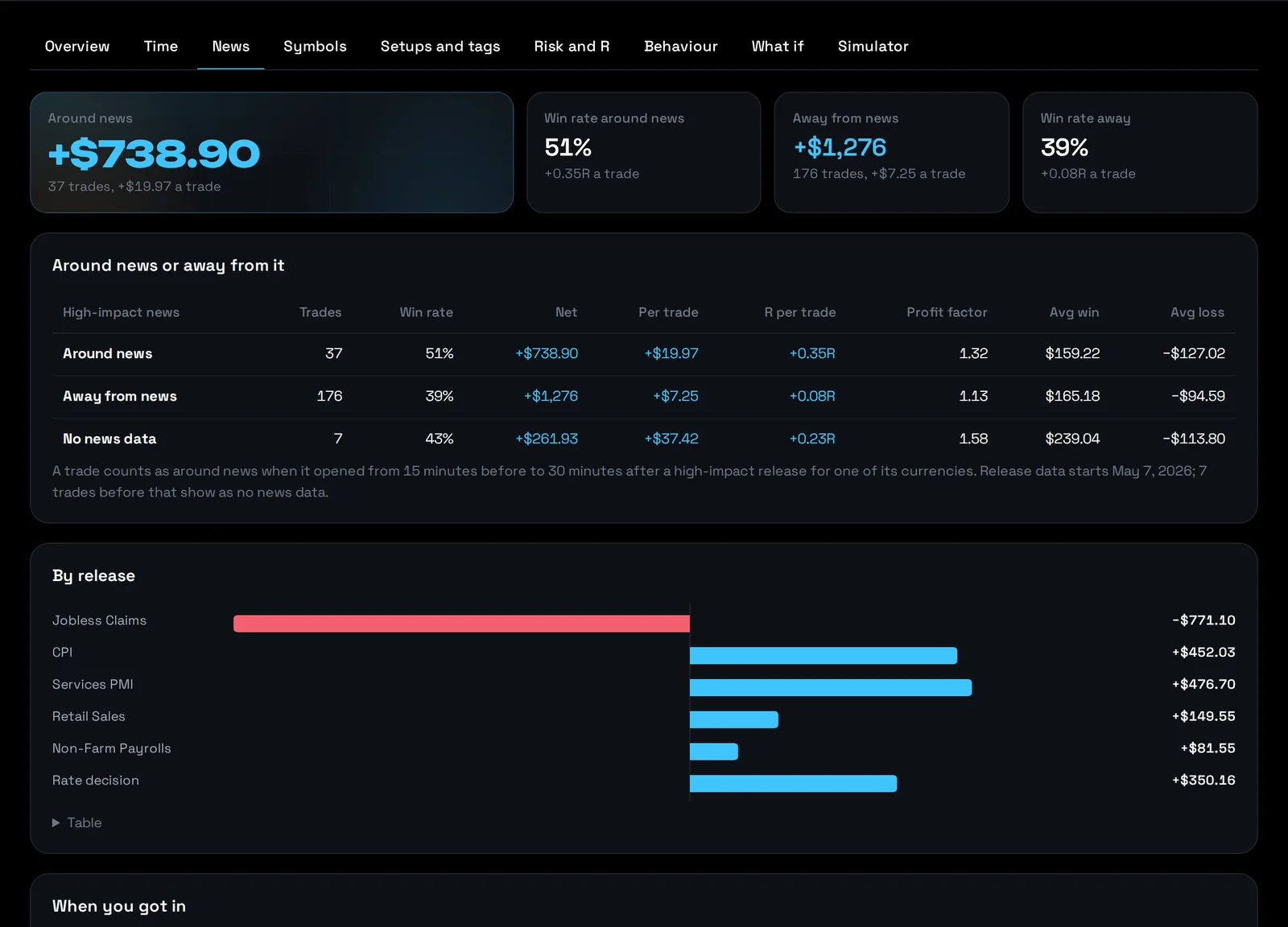Click the Around news +$738.90 summary card
The image size is (1288, 927).
(x=272, y=152)
